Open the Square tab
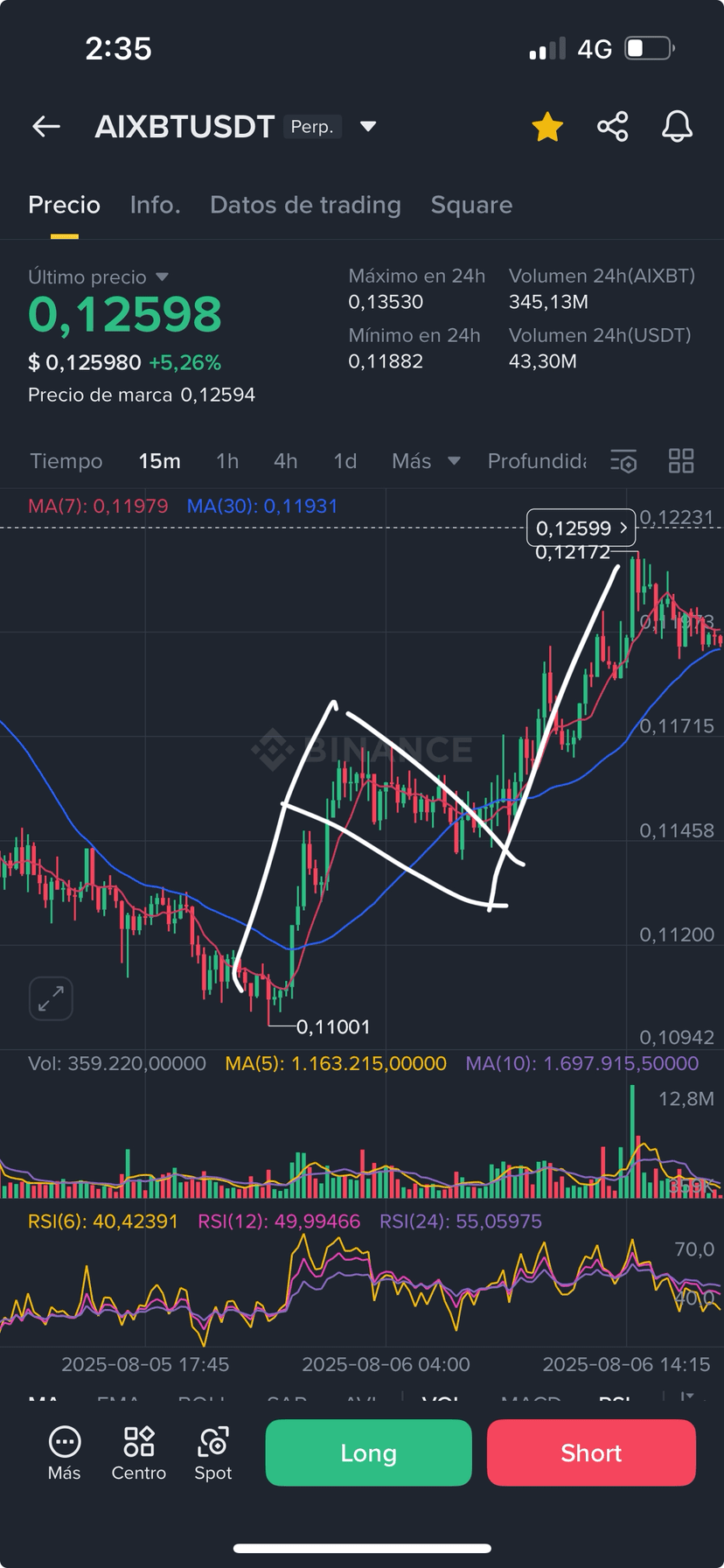Image resolution: width=724 pixels, height=1568 pixels. (471, 205)
